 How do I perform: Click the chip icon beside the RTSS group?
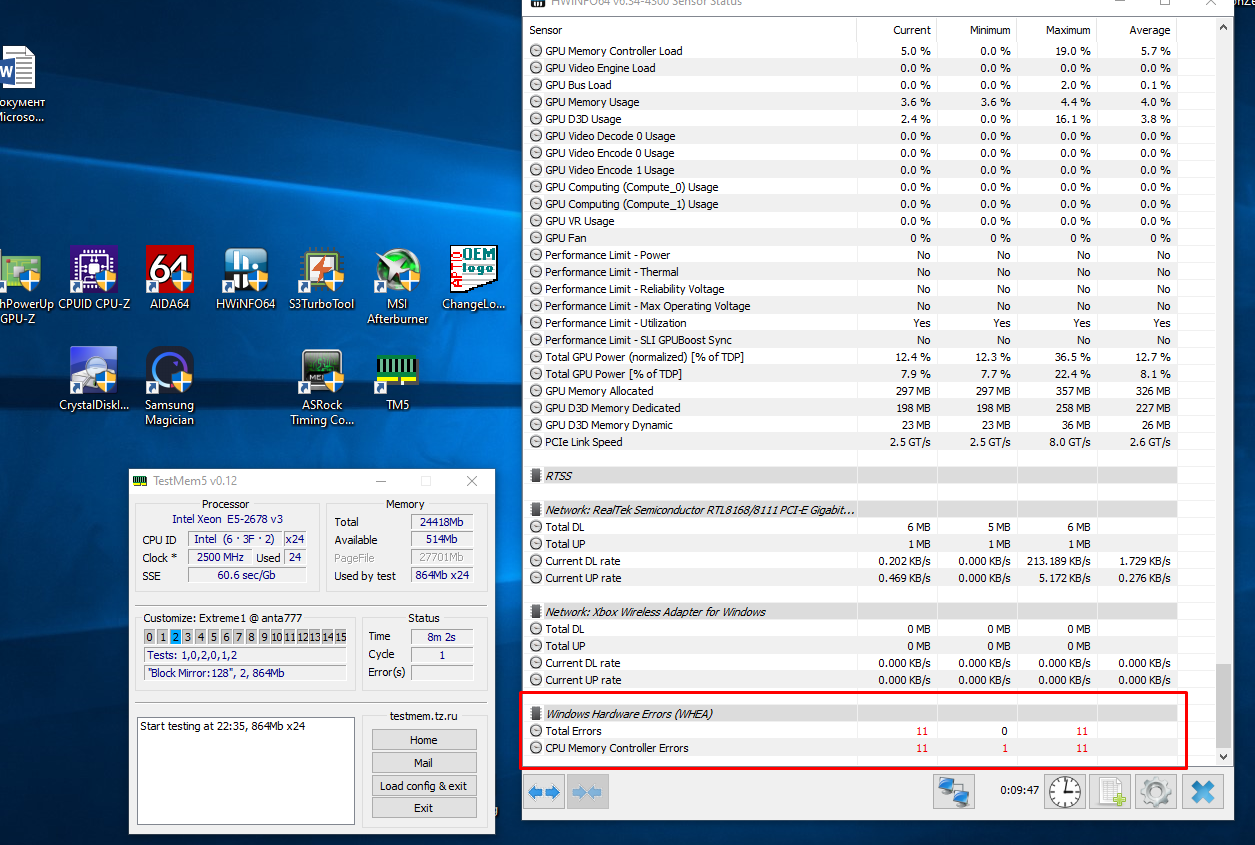[x=536, y=476]
